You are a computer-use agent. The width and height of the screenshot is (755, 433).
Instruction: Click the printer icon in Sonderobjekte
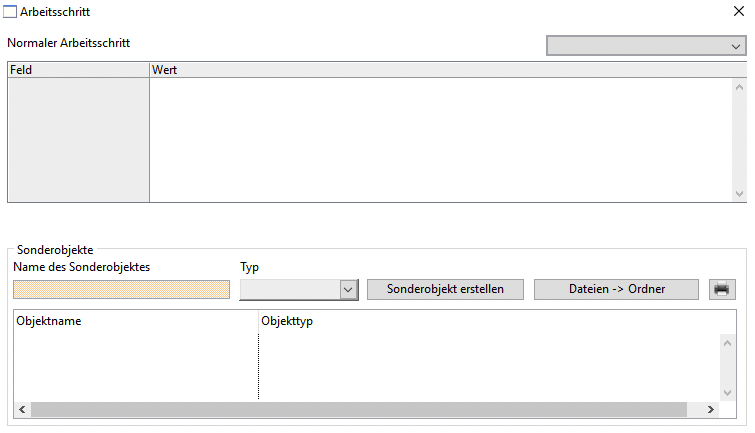click(721, 289)
